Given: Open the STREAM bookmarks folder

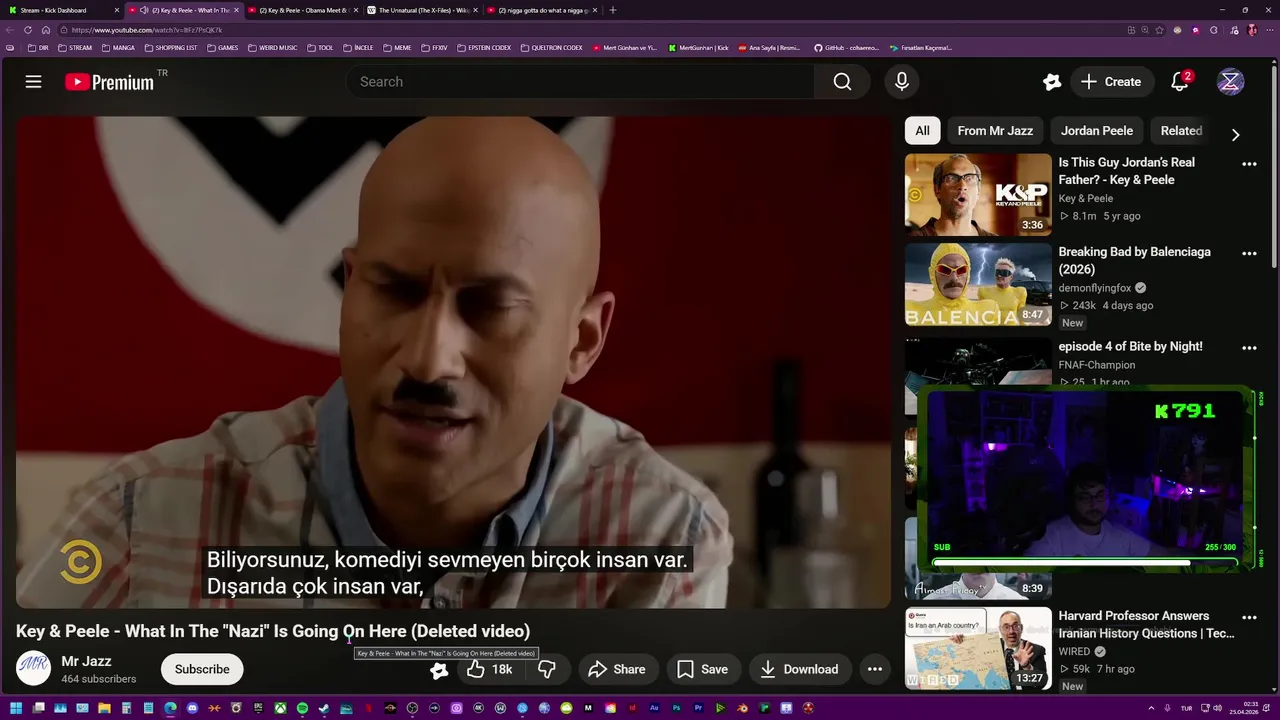Looking at the screenshot, I should 75,48.
